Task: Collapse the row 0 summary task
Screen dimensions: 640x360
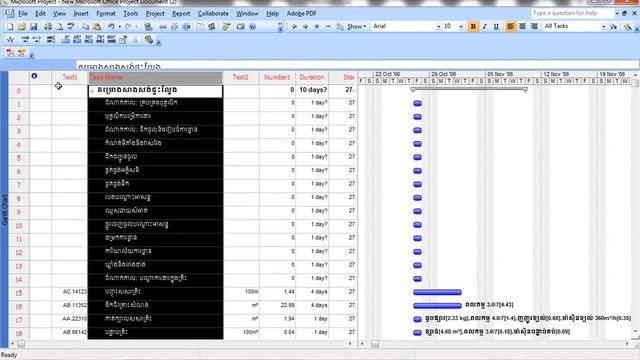Action: (92, 90)
